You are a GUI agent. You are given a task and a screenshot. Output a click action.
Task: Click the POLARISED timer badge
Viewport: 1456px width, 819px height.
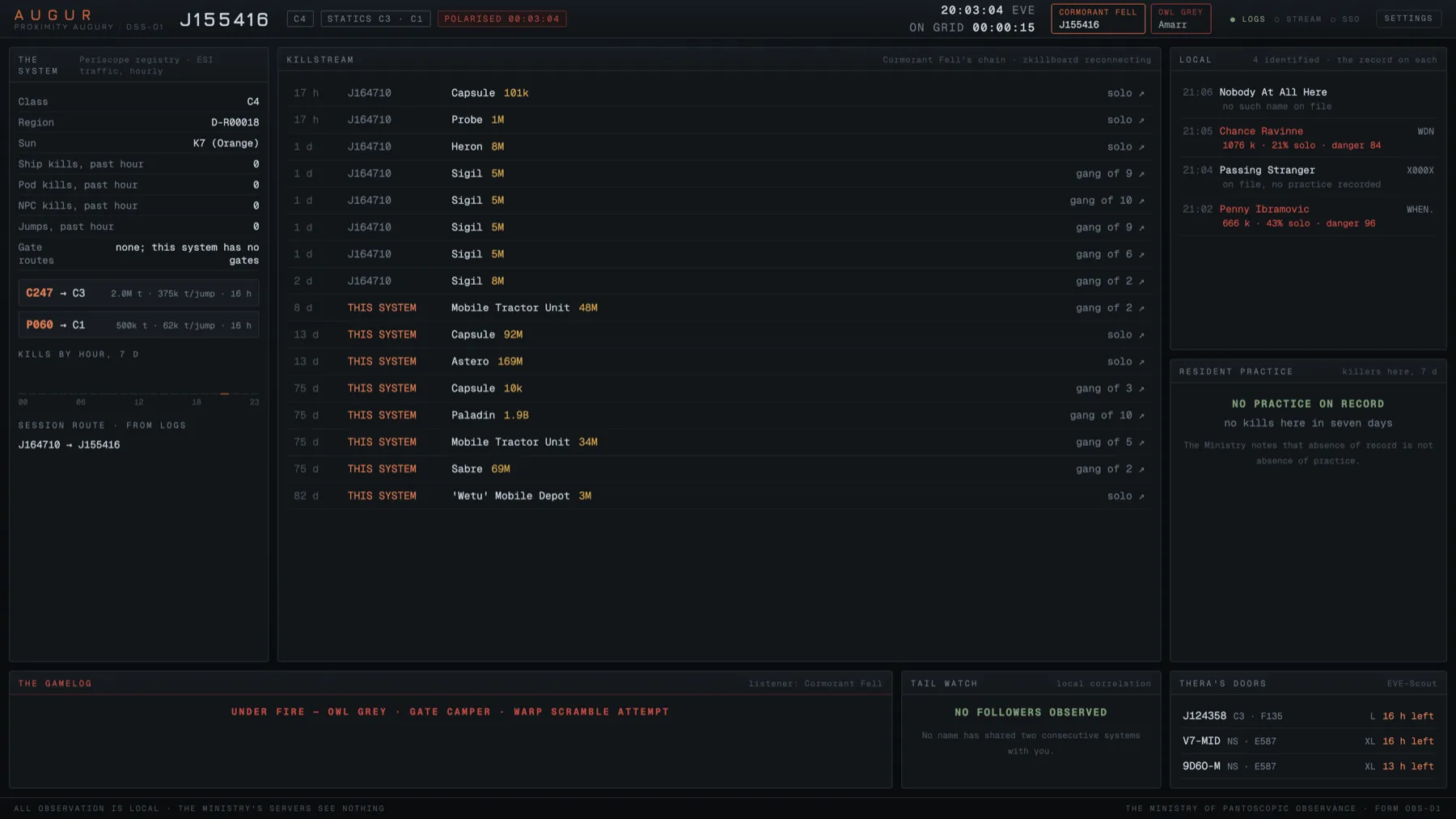[x=502, y=19]
